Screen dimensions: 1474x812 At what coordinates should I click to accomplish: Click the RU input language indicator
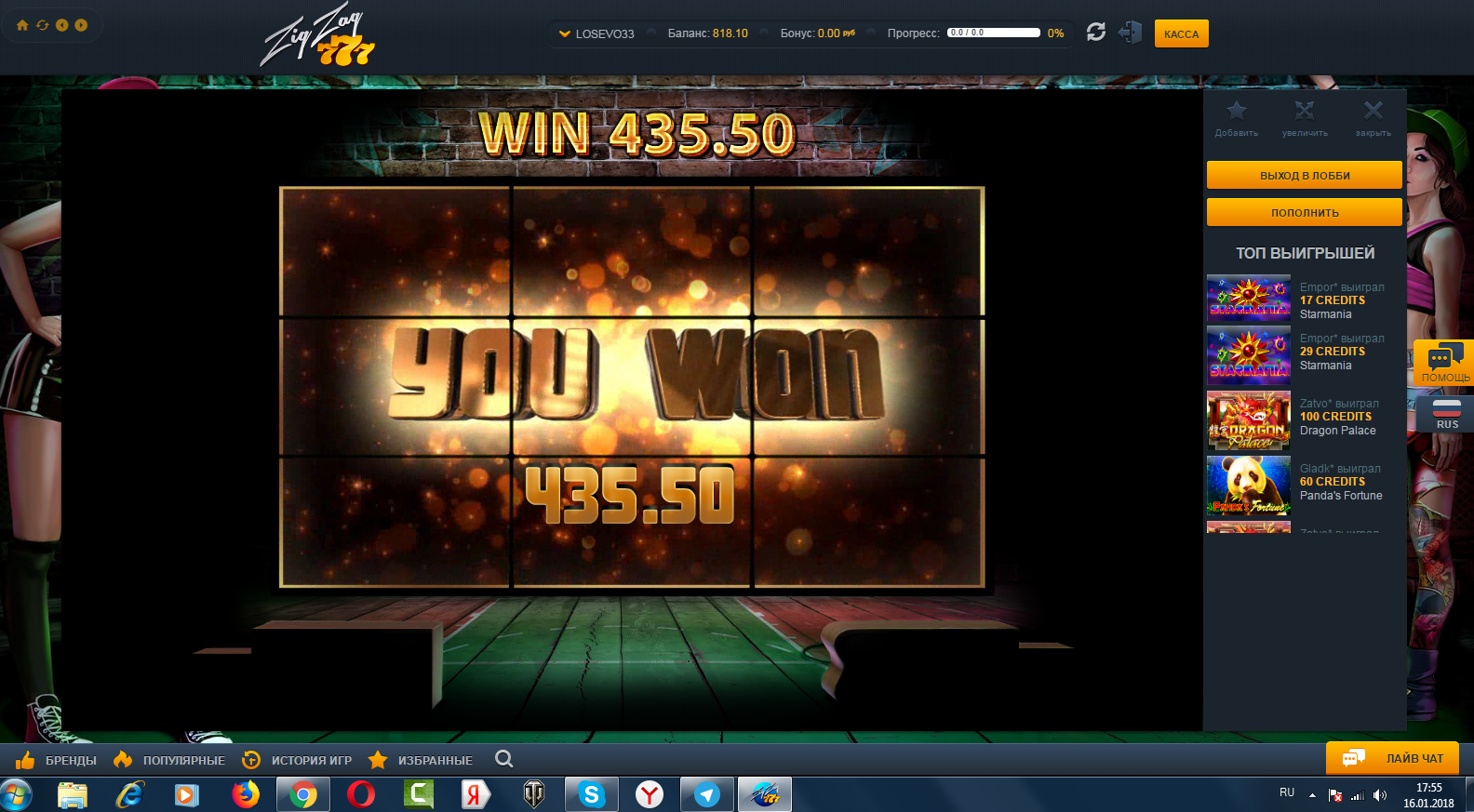coord(1287,792)
